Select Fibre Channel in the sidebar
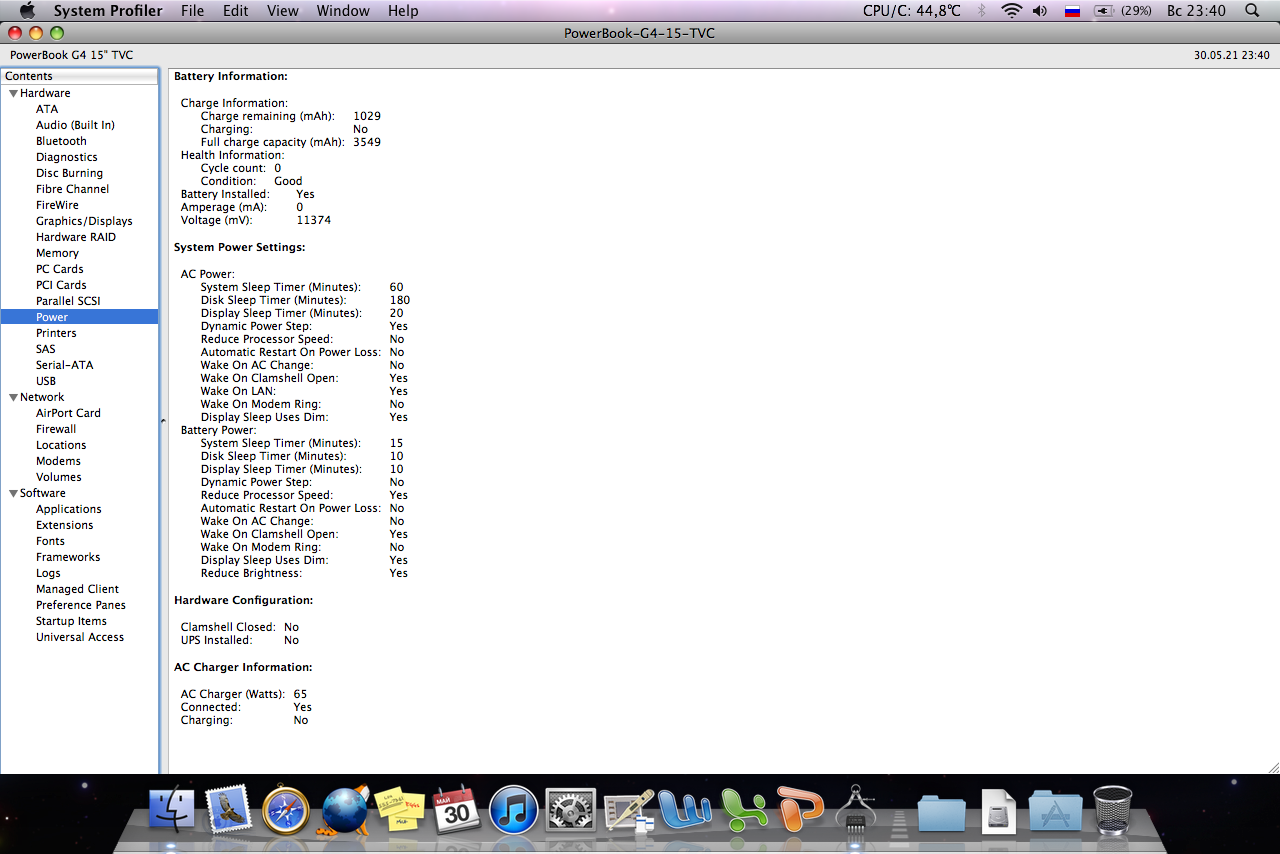The height and width of the screenshot is (854, 1280). tap(79, 189)
